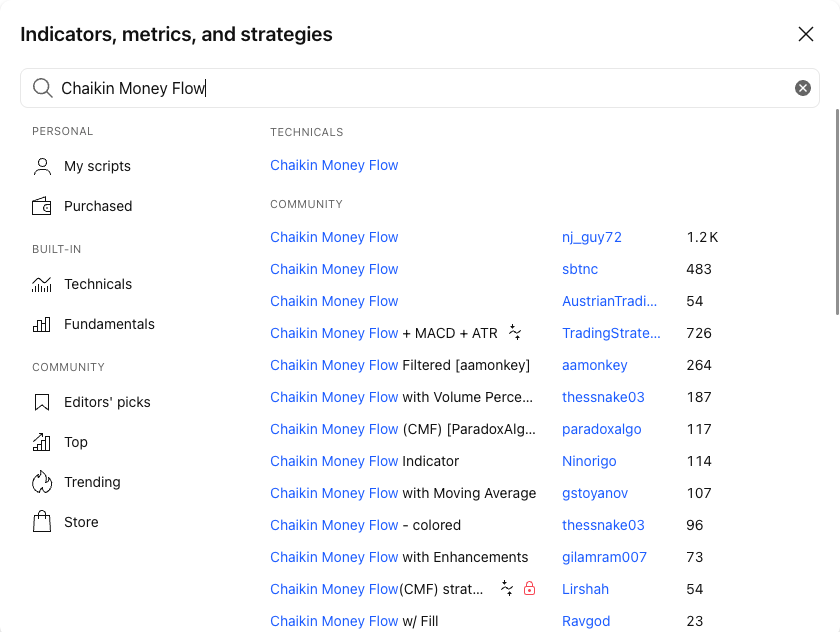This screenshot has width=840, height=632.
Task: Add Chaikin Money Flow - colored
Action: pos(365,525)
